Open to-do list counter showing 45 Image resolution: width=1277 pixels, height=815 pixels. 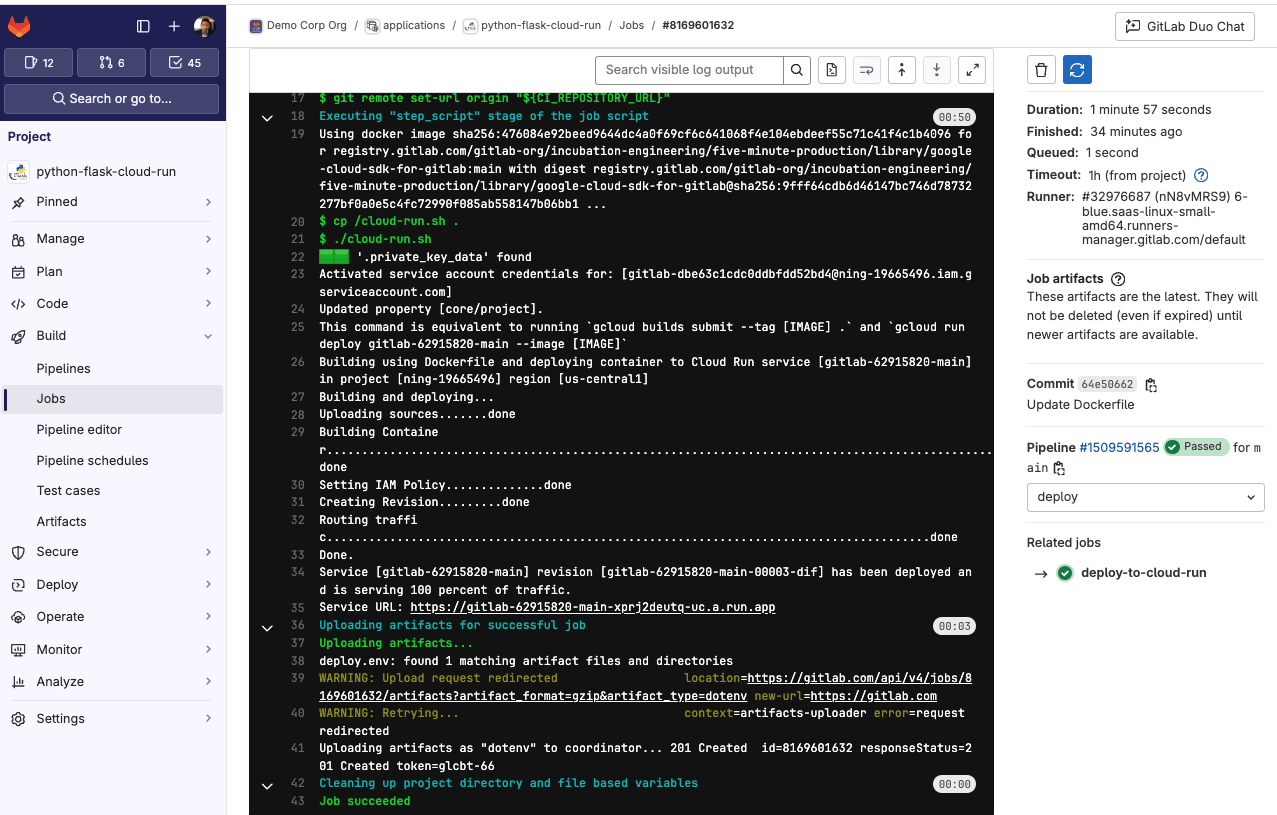point(184,62)
